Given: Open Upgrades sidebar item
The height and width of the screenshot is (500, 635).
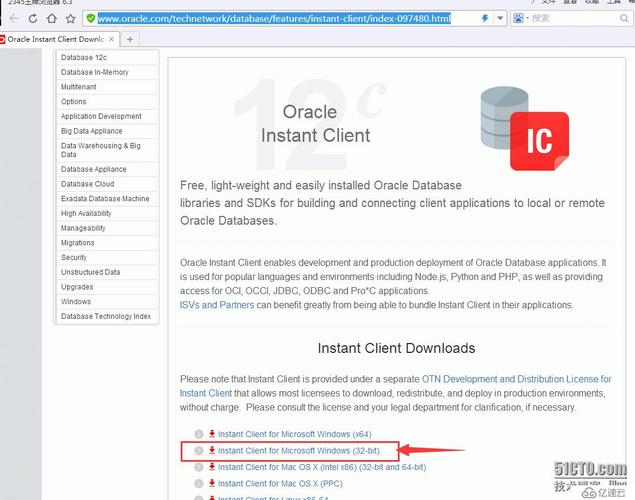Looking at the screenshot, I should click(107, 287).
